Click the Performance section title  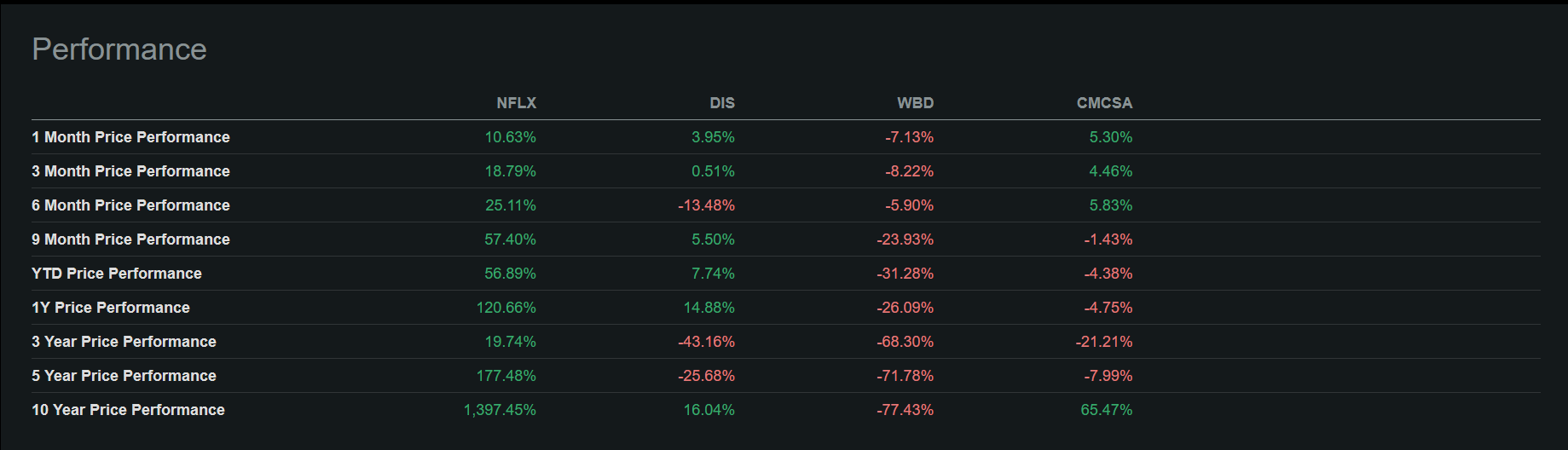(x=119, y=49)
